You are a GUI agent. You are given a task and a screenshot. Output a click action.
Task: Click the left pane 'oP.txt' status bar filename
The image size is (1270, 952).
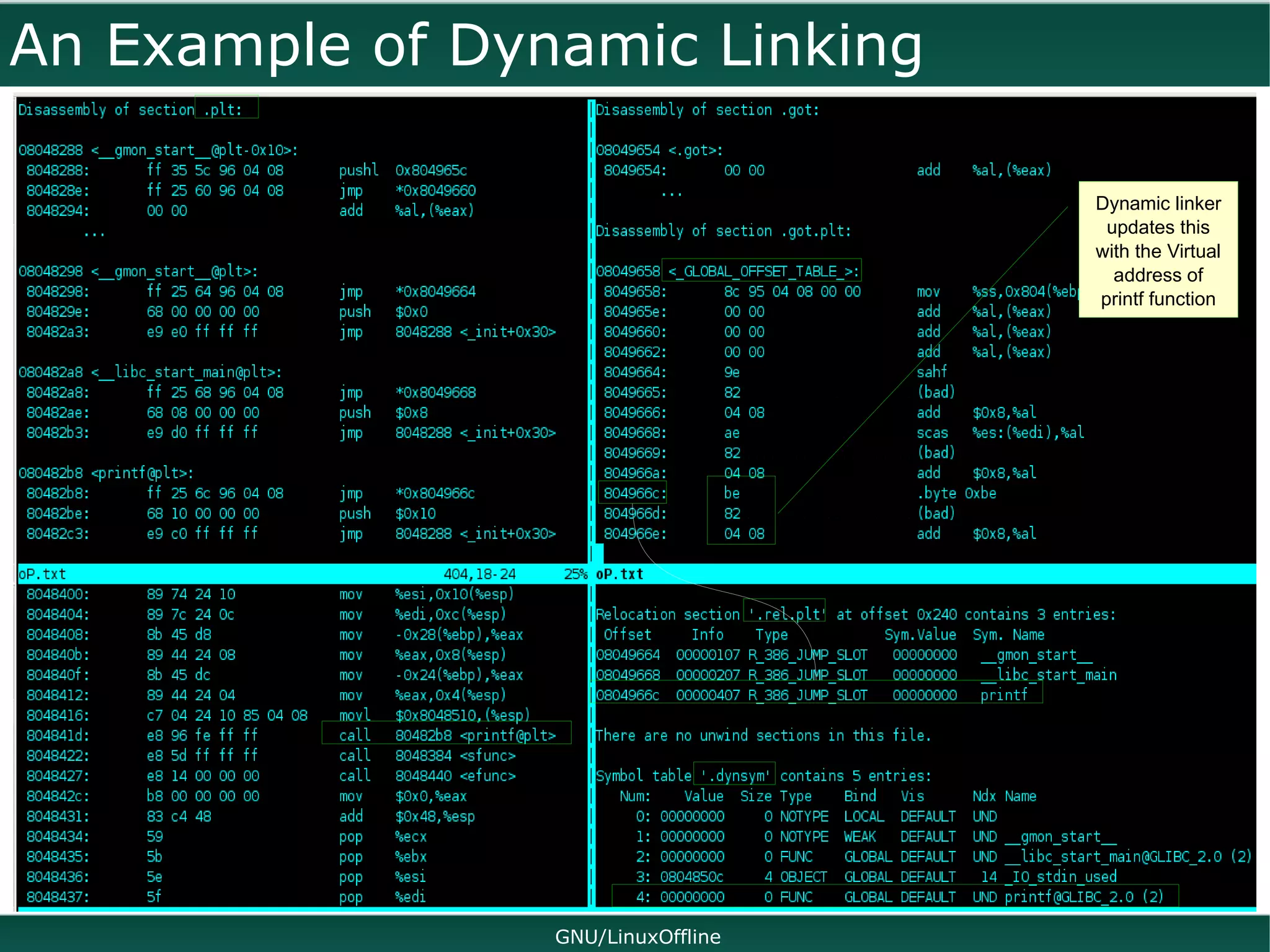[x=42, y=574]
